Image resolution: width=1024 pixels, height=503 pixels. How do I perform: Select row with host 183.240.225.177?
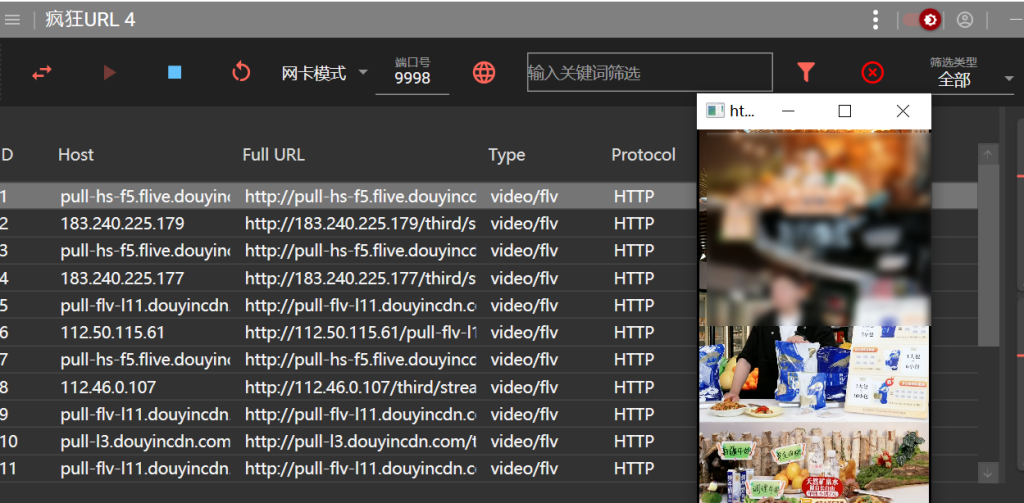coord(122,279)
